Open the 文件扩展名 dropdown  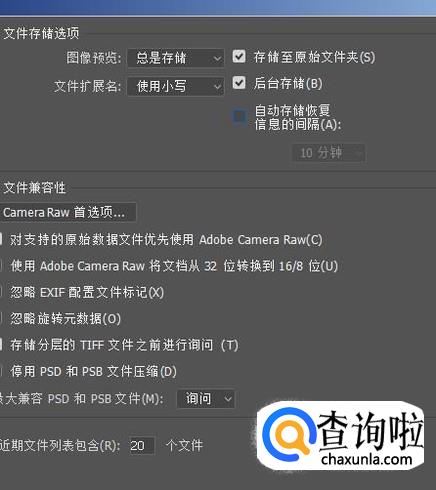pos(176,86)
